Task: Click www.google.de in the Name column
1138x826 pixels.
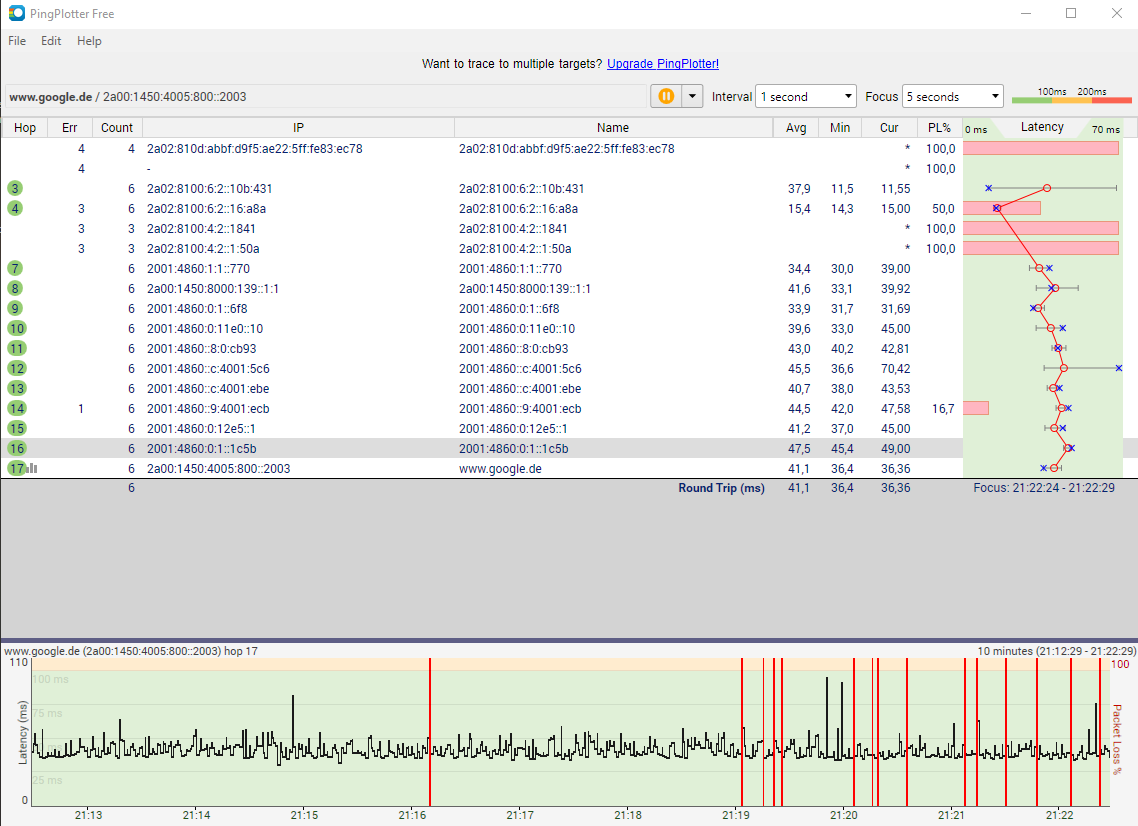Action: pyautogui.click(x=500, y=469)
